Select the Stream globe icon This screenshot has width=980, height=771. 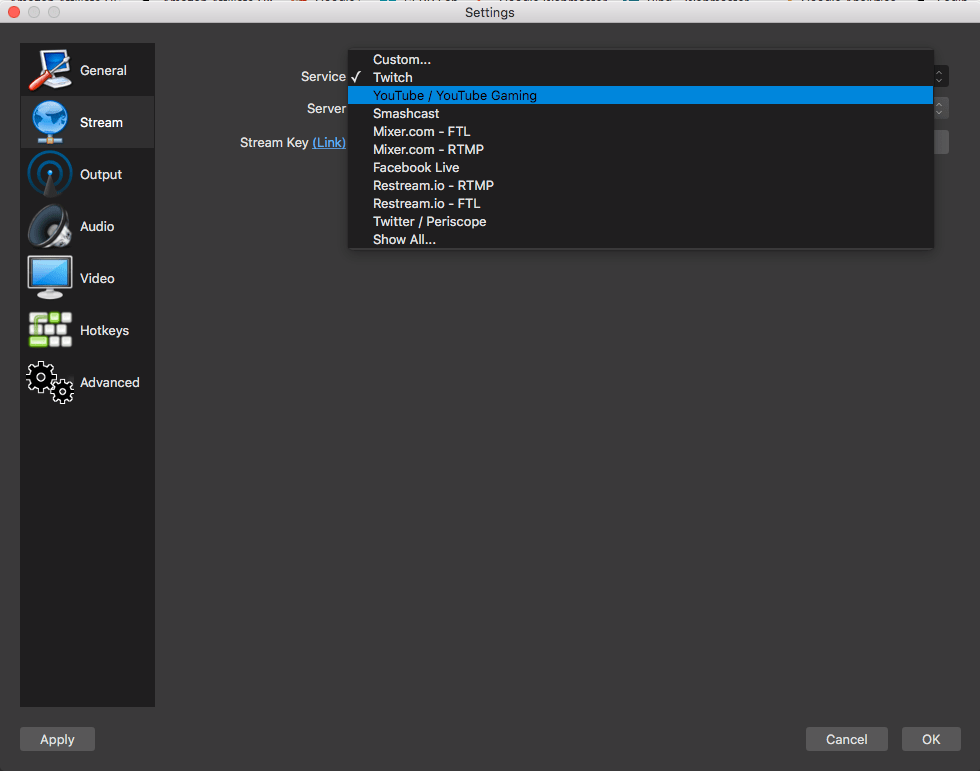(x=50, y=122)
